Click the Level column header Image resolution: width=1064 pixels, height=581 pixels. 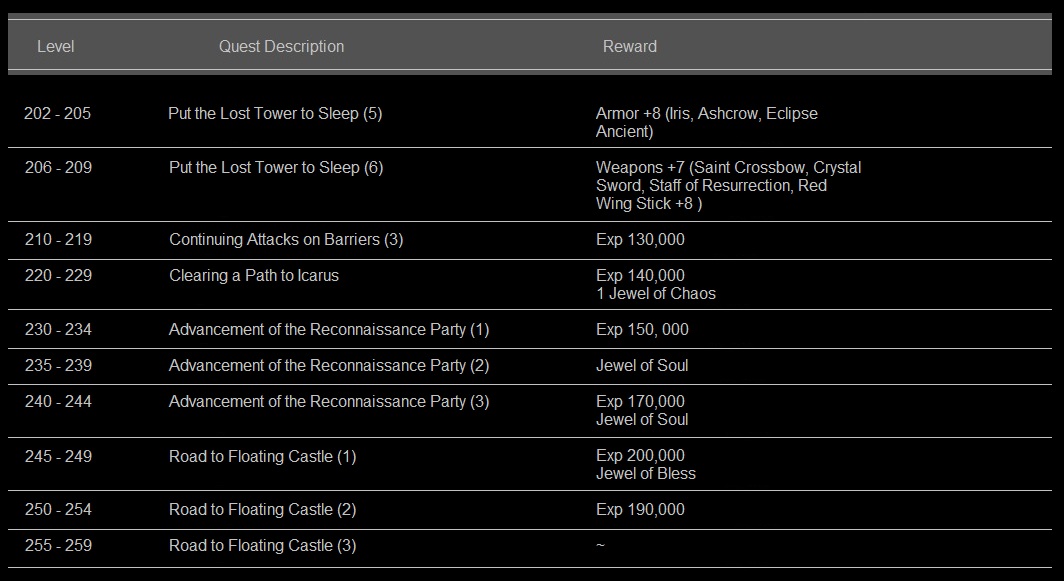56,46
